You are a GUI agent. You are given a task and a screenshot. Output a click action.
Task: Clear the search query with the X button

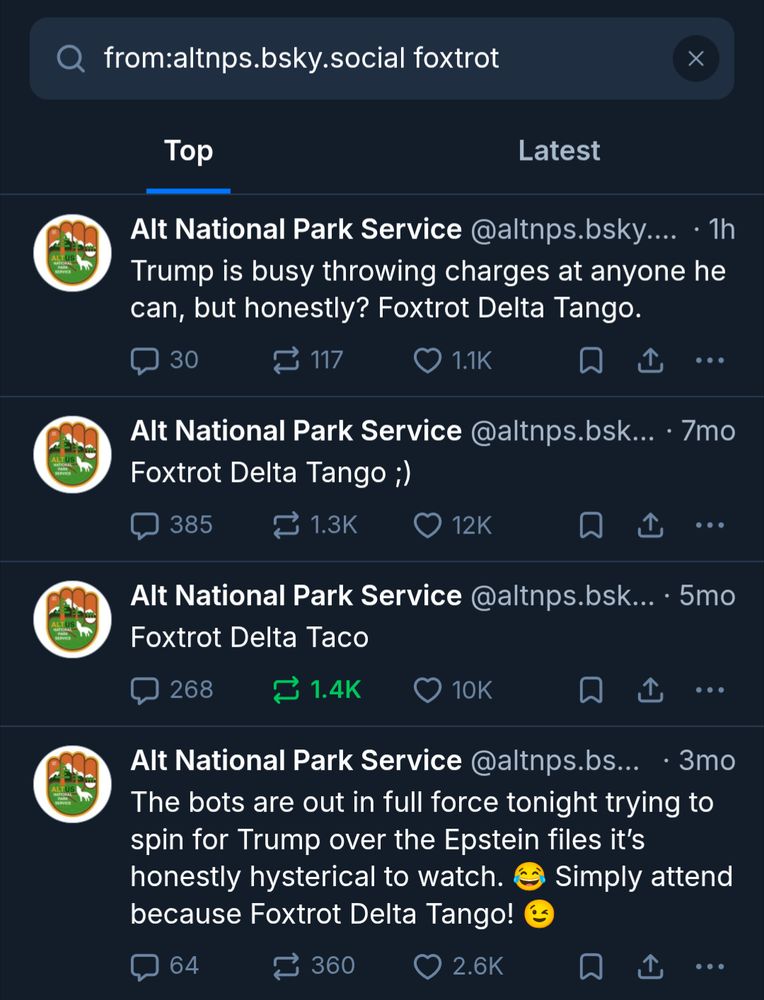click(696, 59)
